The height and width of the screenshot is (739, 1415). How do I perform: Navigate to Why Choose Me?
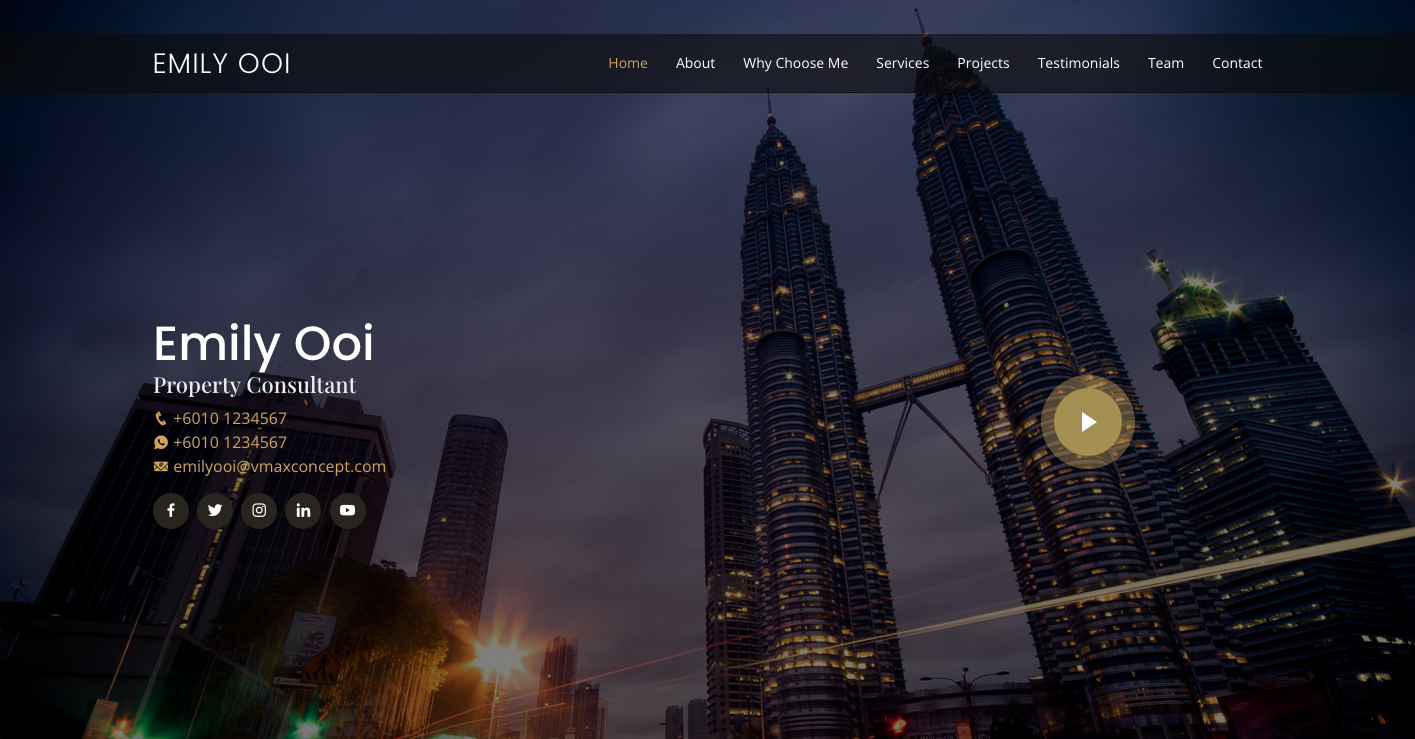tap(795, 63)
